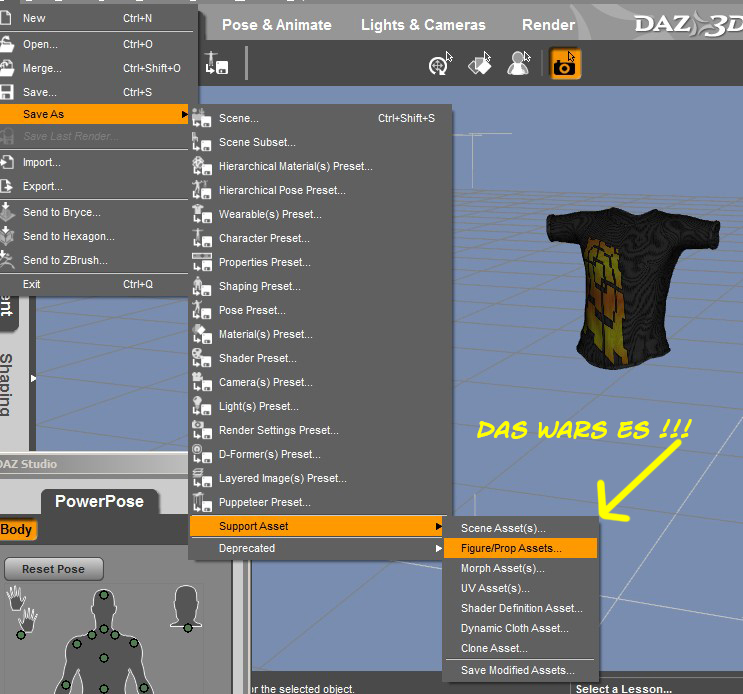Select the surface selection tool in toolbar
The image size is (743, 694).
point(479,63)
